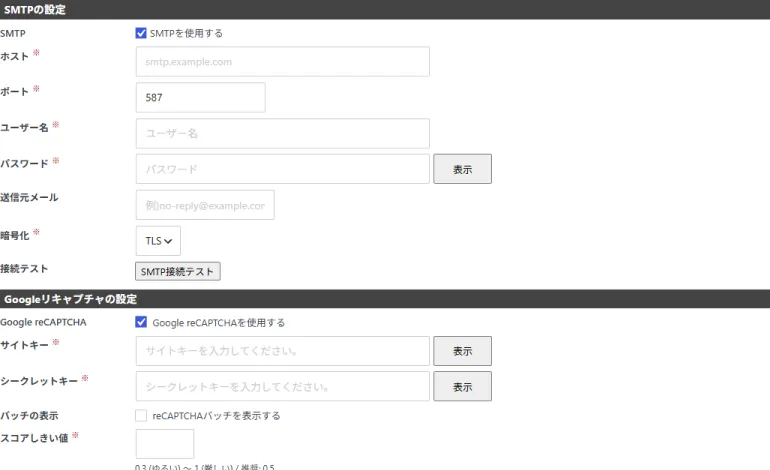Image resolution: width=770 pixels, height=470 pixels.
Task: Enable reCAPTCHAバッチを表示する checkbox
Action: click(x=141, y=415)
